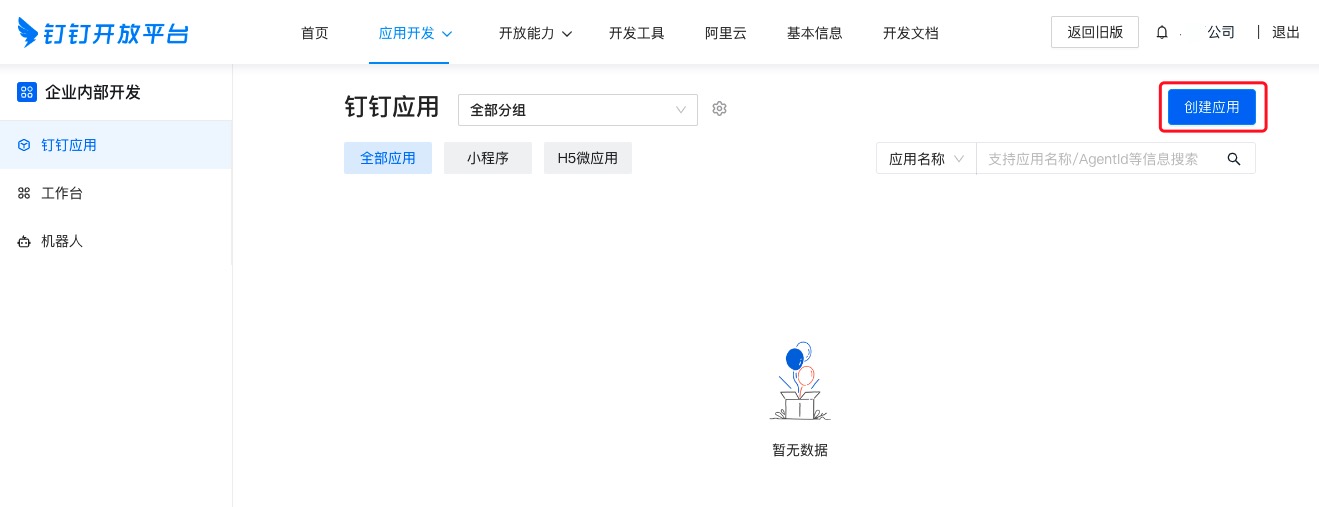Select 机器人 in the sidebar
This screenshot has width=1319, height=507.
[116, 241]
